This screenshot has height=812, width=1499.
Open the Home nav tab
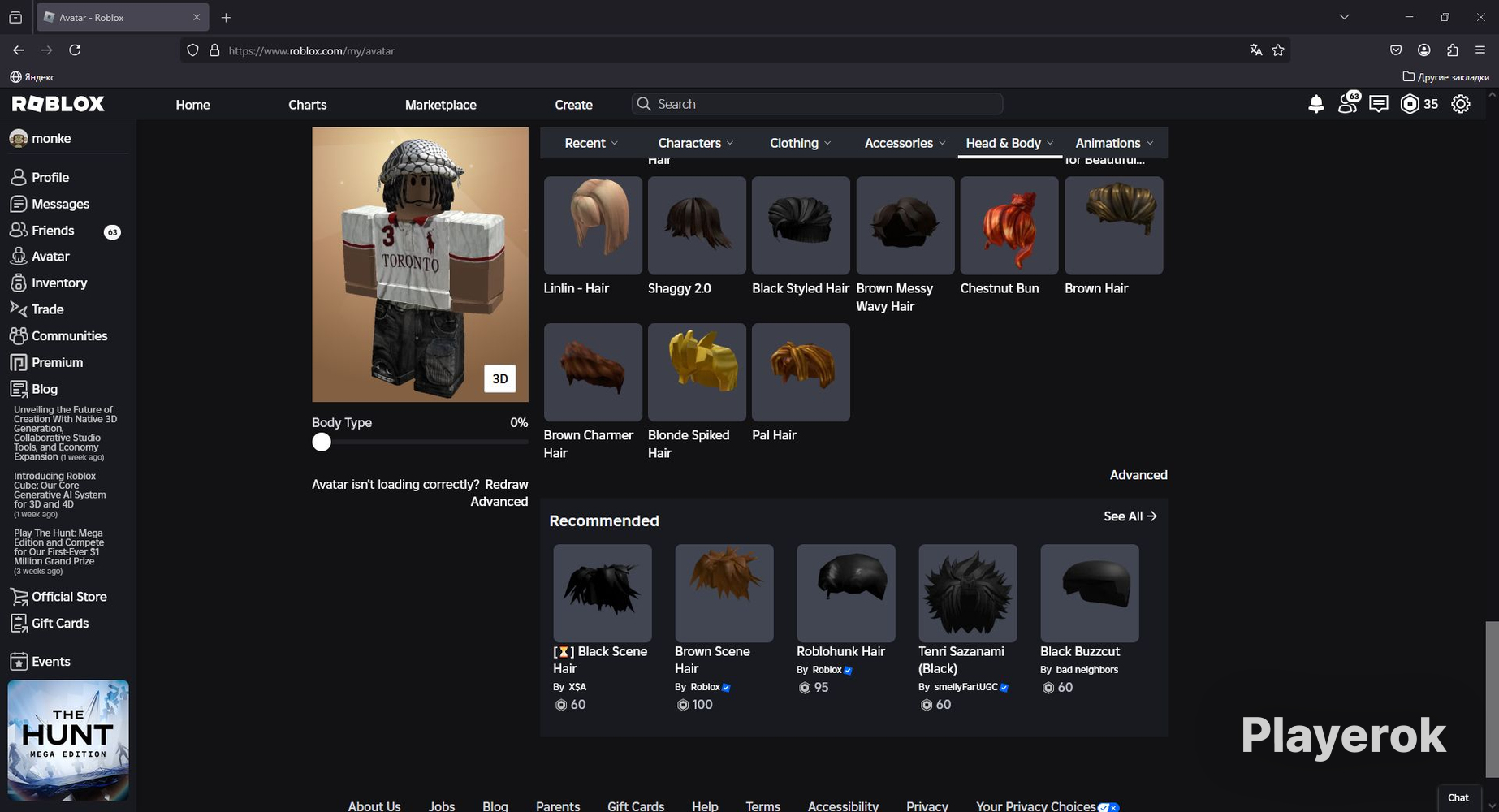click(192, 105)
